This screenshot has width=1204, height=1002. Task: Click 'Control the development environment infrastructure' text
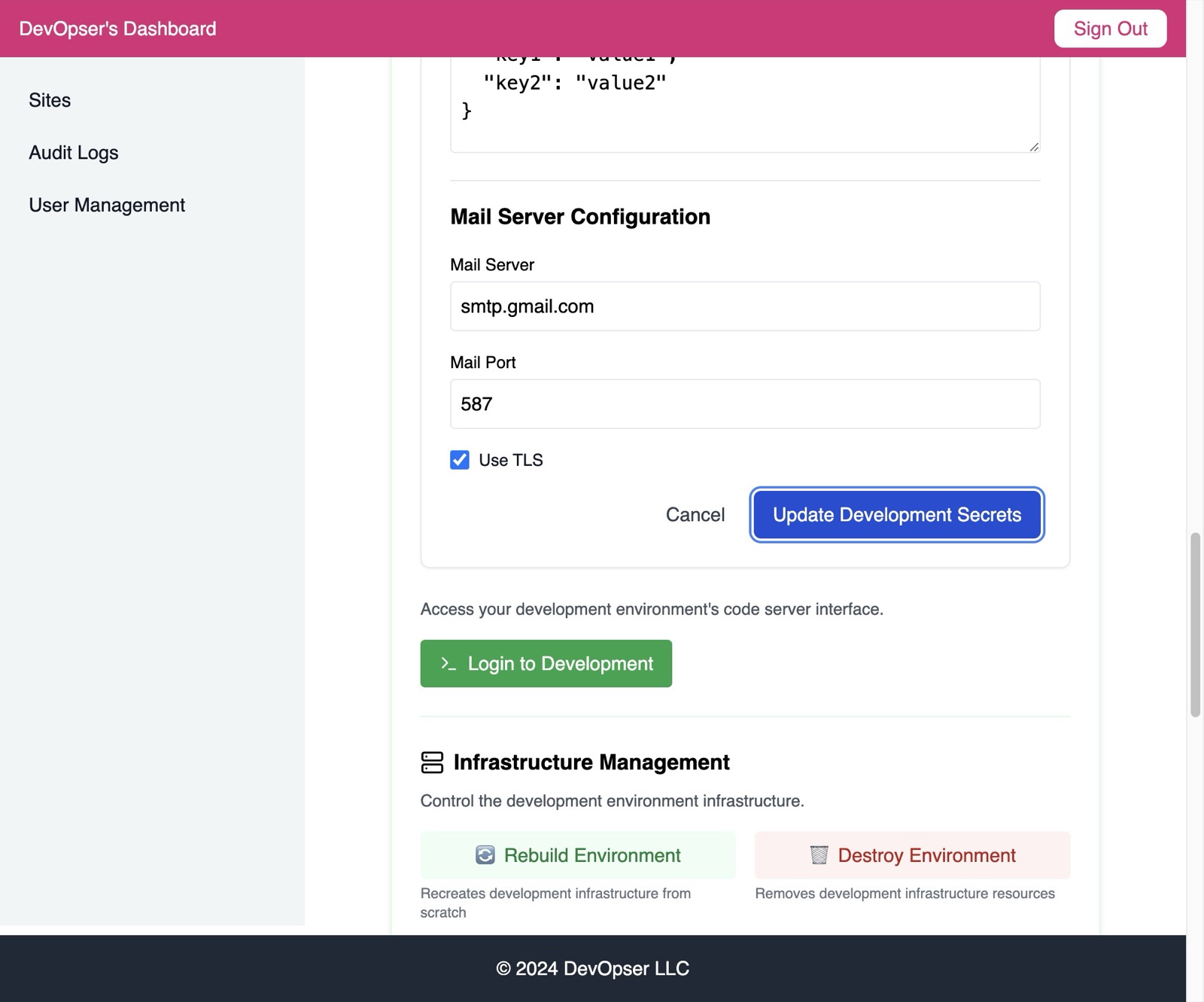tap(613, 801)
